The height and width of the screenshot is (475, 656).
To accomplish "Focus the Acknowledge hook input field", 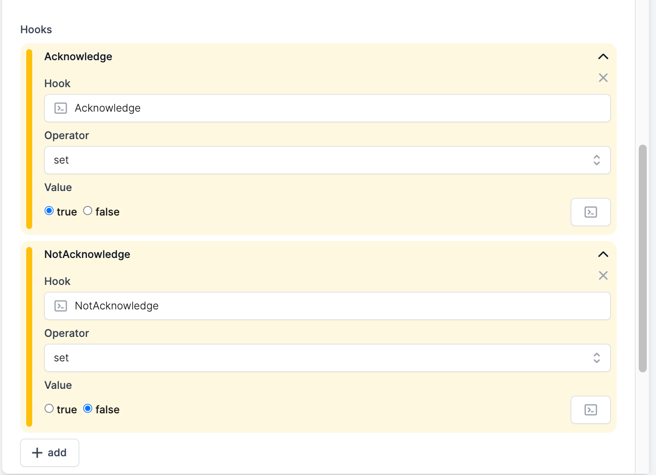I will tap(327, 108).
